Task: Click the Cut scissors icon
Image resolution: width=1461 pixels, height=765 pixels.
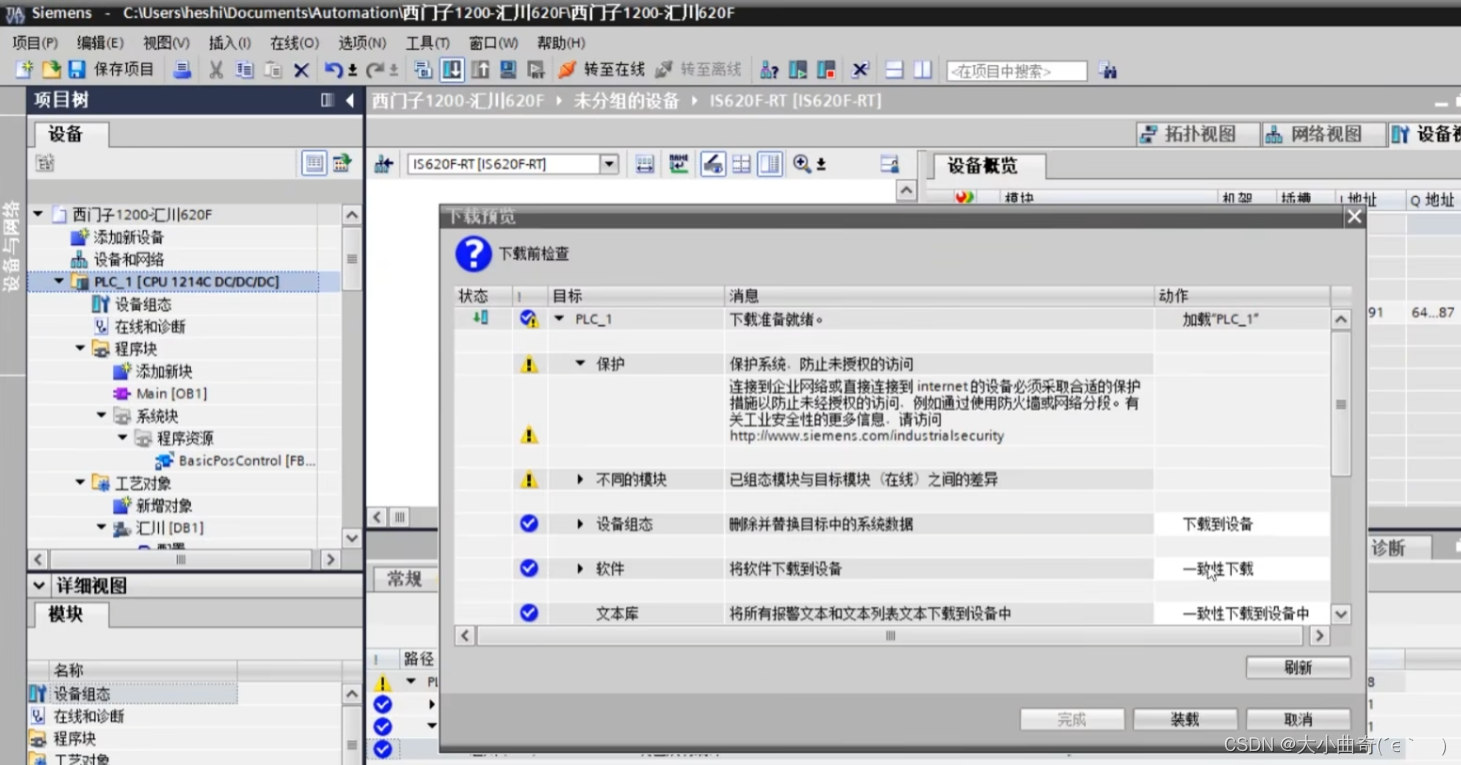Action: 216,70
